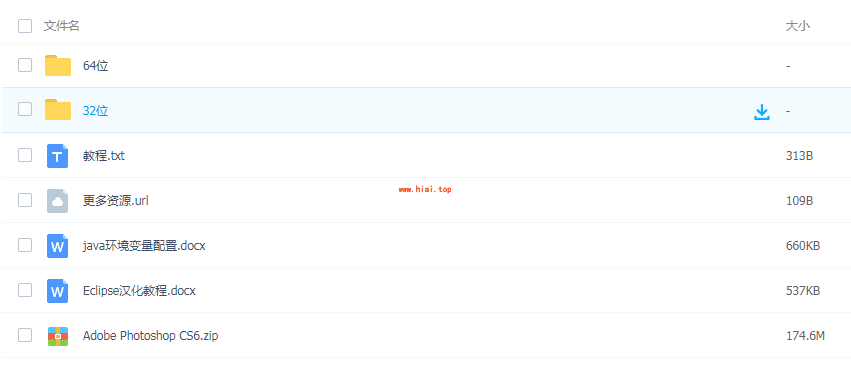This screenshot has height=376, width=851.
Task: Click Word icon of java环境变量配置.docx
Action: pyautogui.click(x=58, y=246)
